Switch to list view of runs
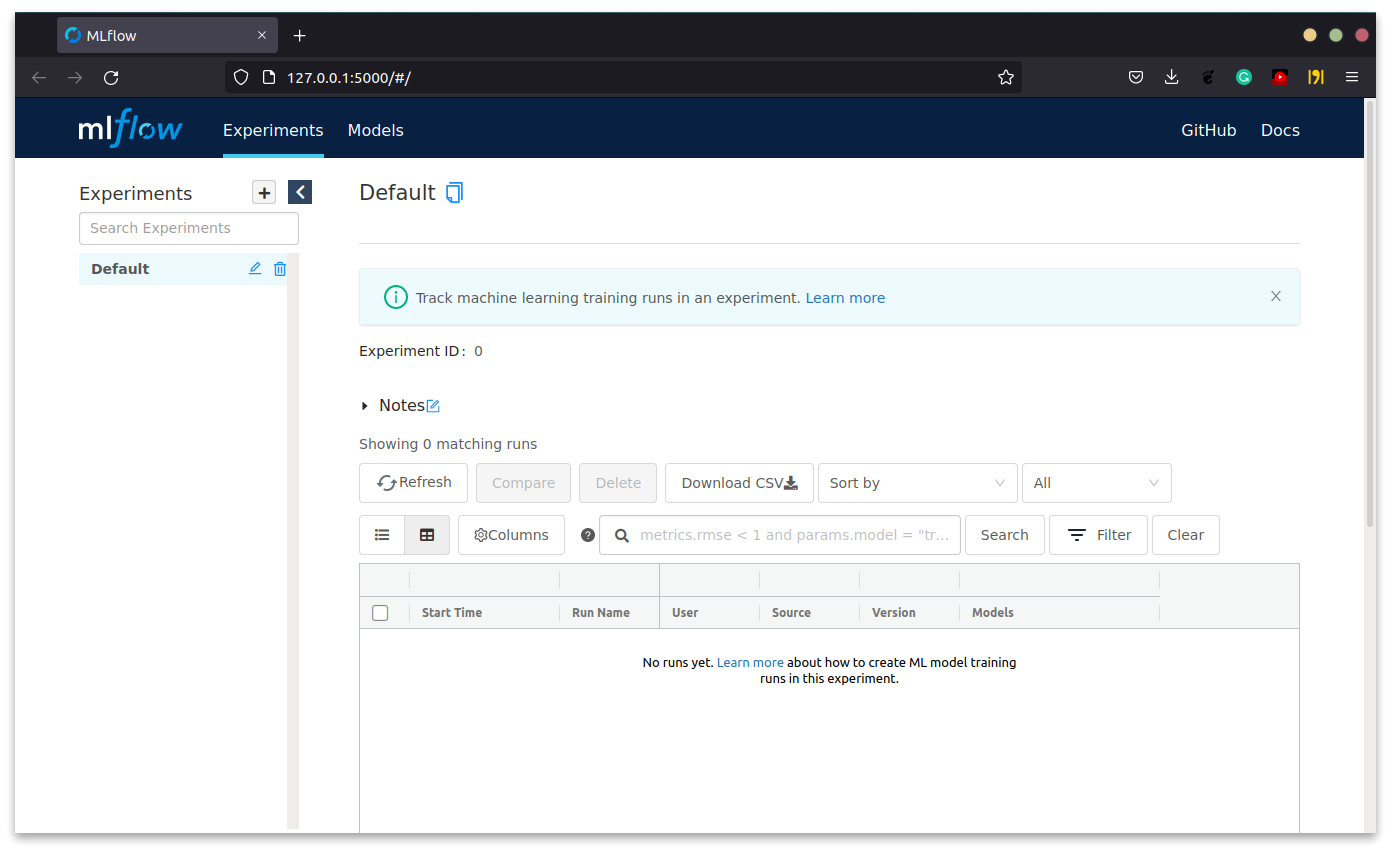The image size is (1398, 864). click(382, 535)
